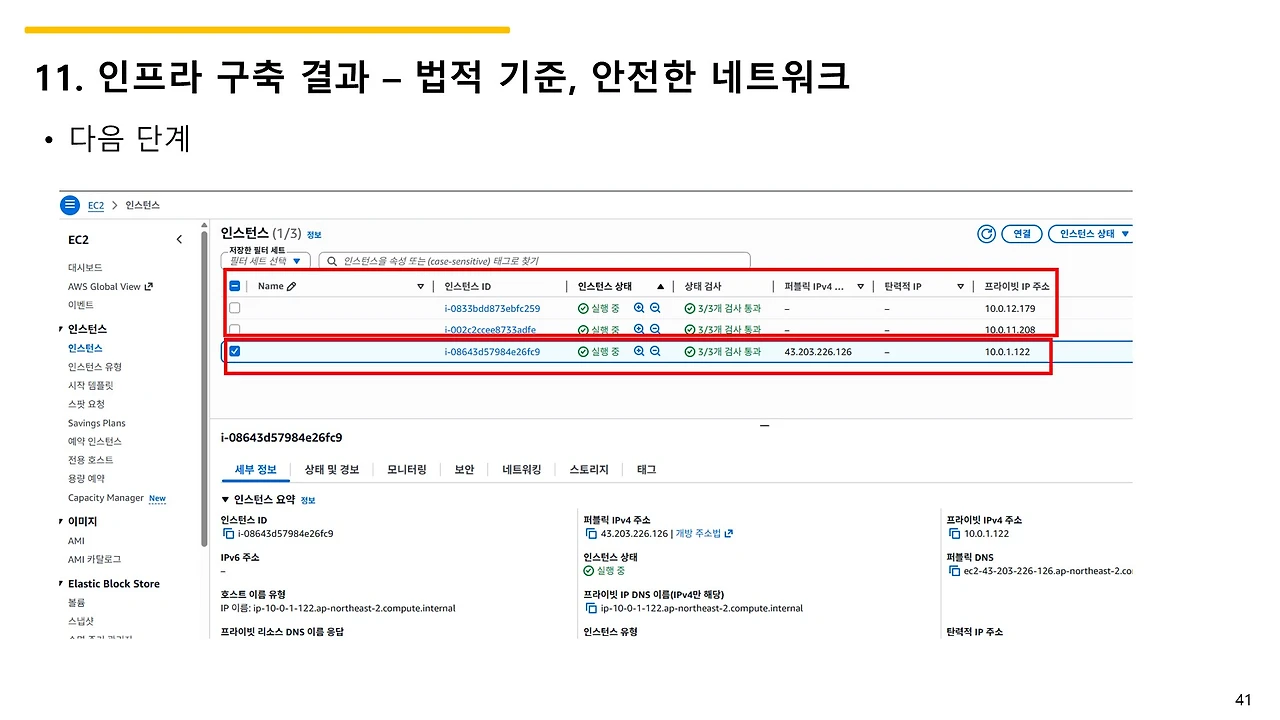Click the refresh instances icon
Screen dimensions: 1280x720
(986, 233)
